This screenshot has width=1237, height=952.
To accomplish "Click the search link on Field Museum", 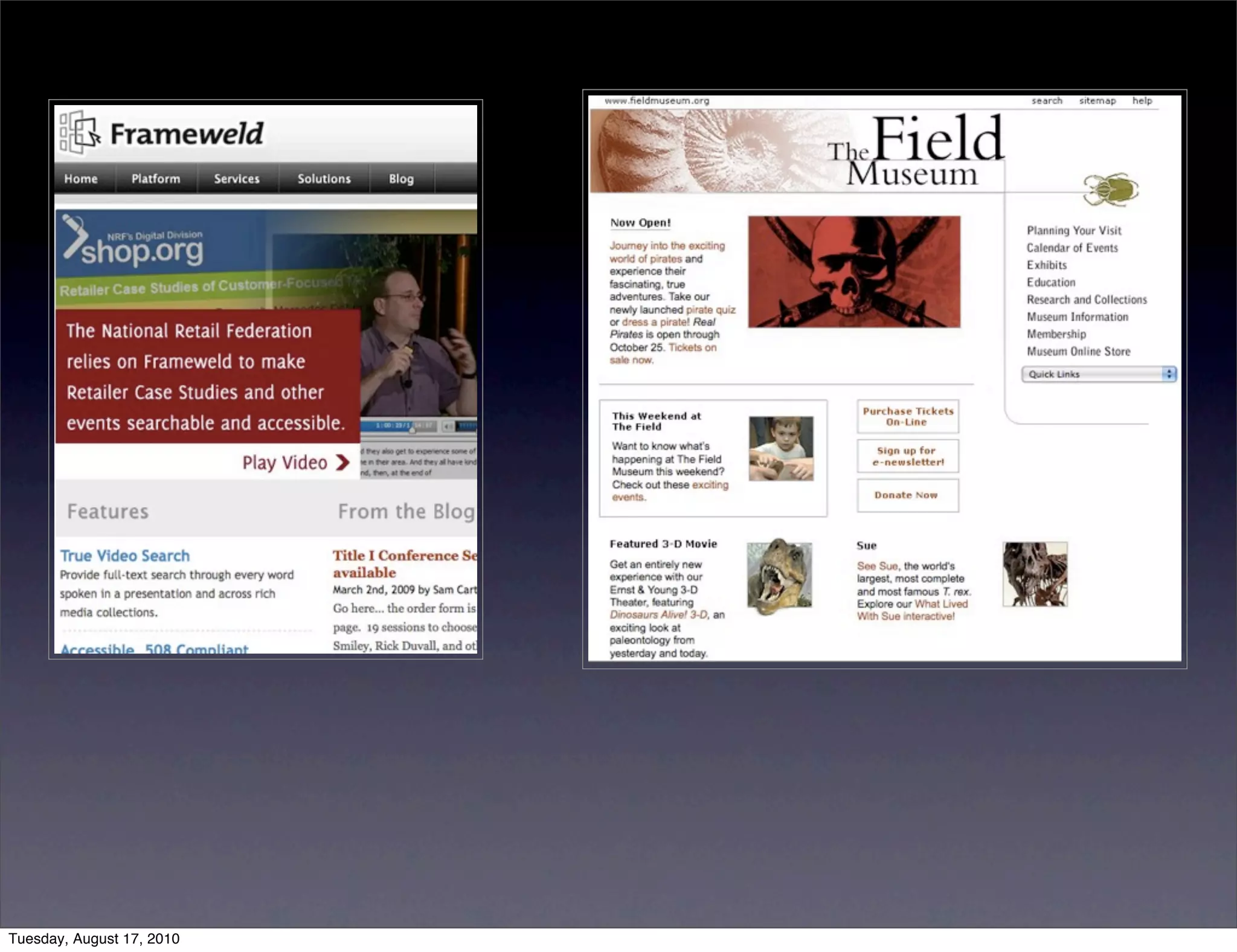I will 1047,101.
